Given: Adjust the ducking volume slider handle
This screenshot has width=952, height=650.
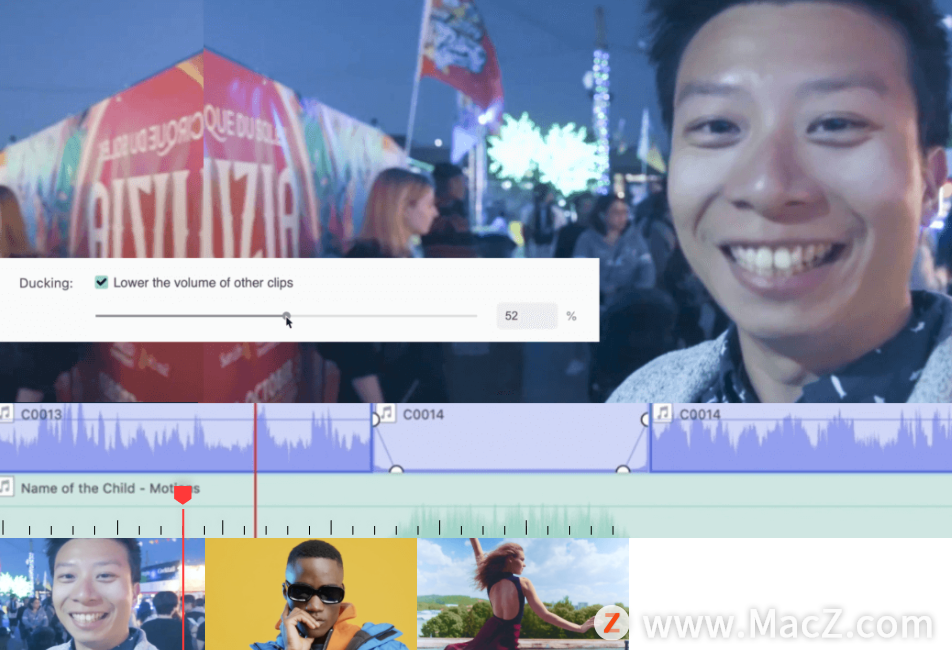Looking at the screenshot, I should tap(286, 316).
